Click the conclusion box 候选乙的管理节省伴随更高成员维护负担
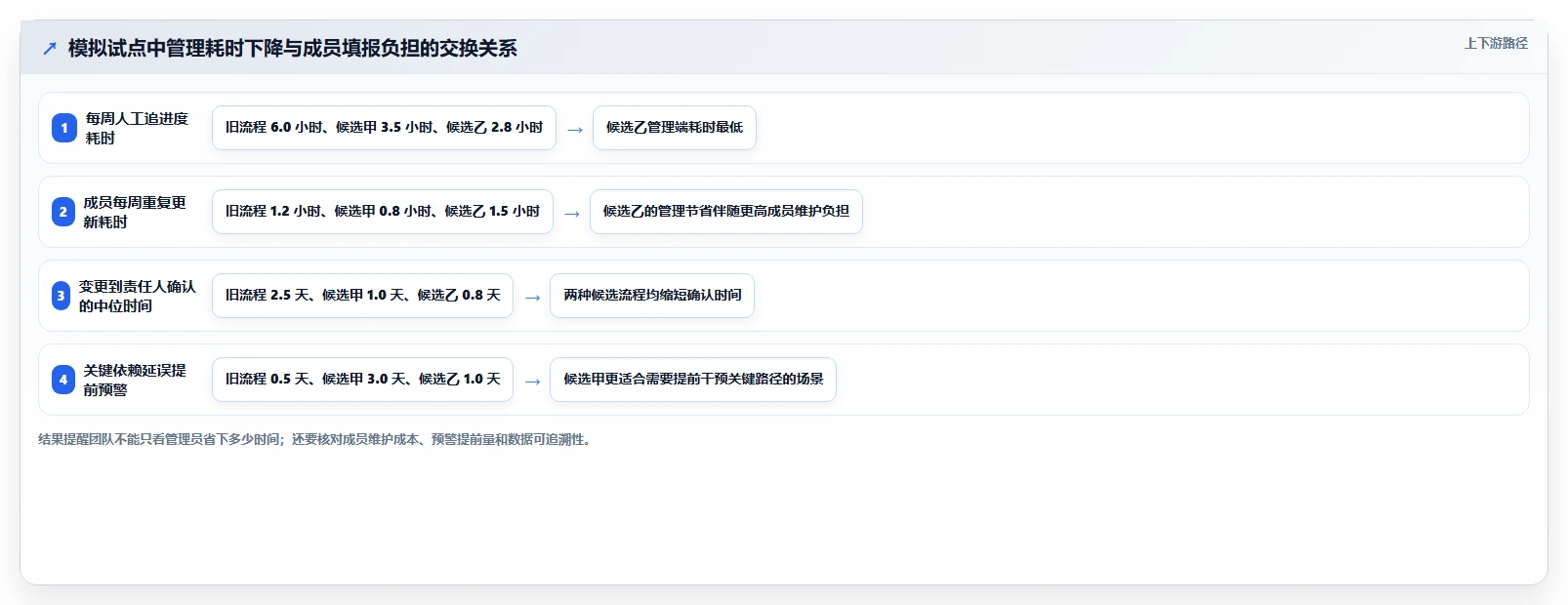Screen dimensions: 1568x605 pyautogui.click(x=726, y=212)
